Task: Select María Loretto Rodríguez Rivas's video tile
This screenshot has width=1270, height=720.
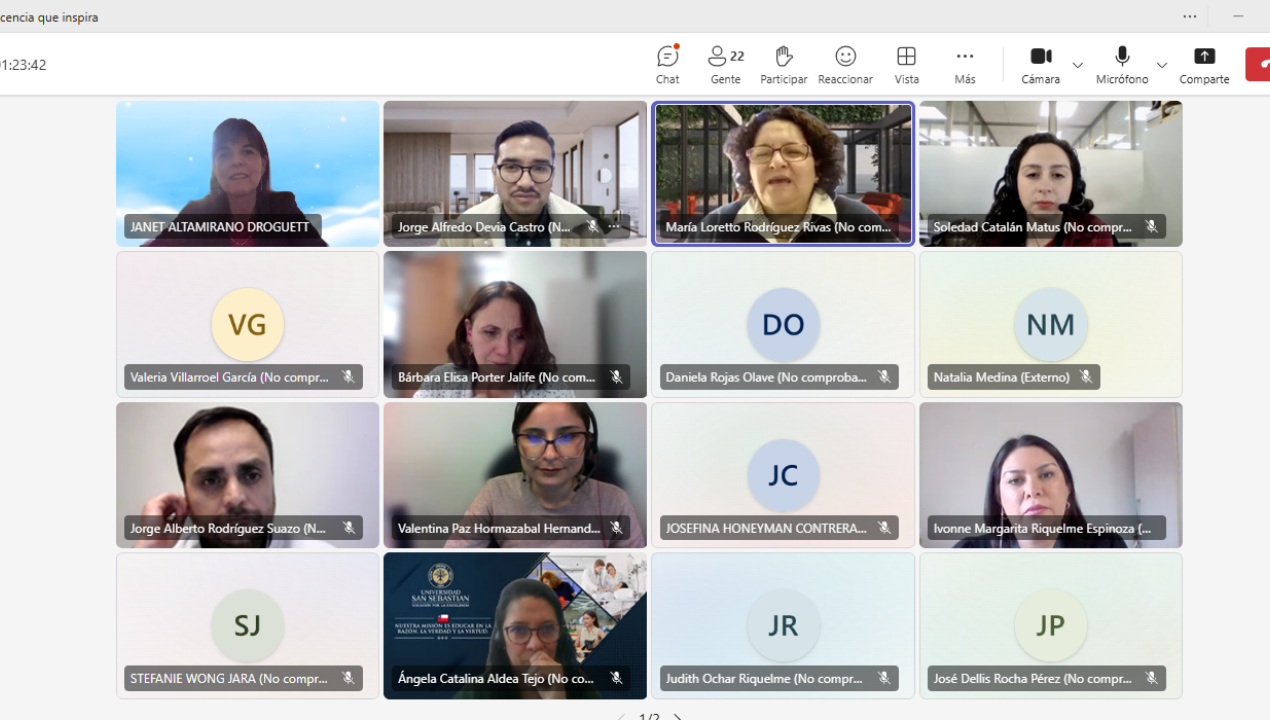Action: 782,165
